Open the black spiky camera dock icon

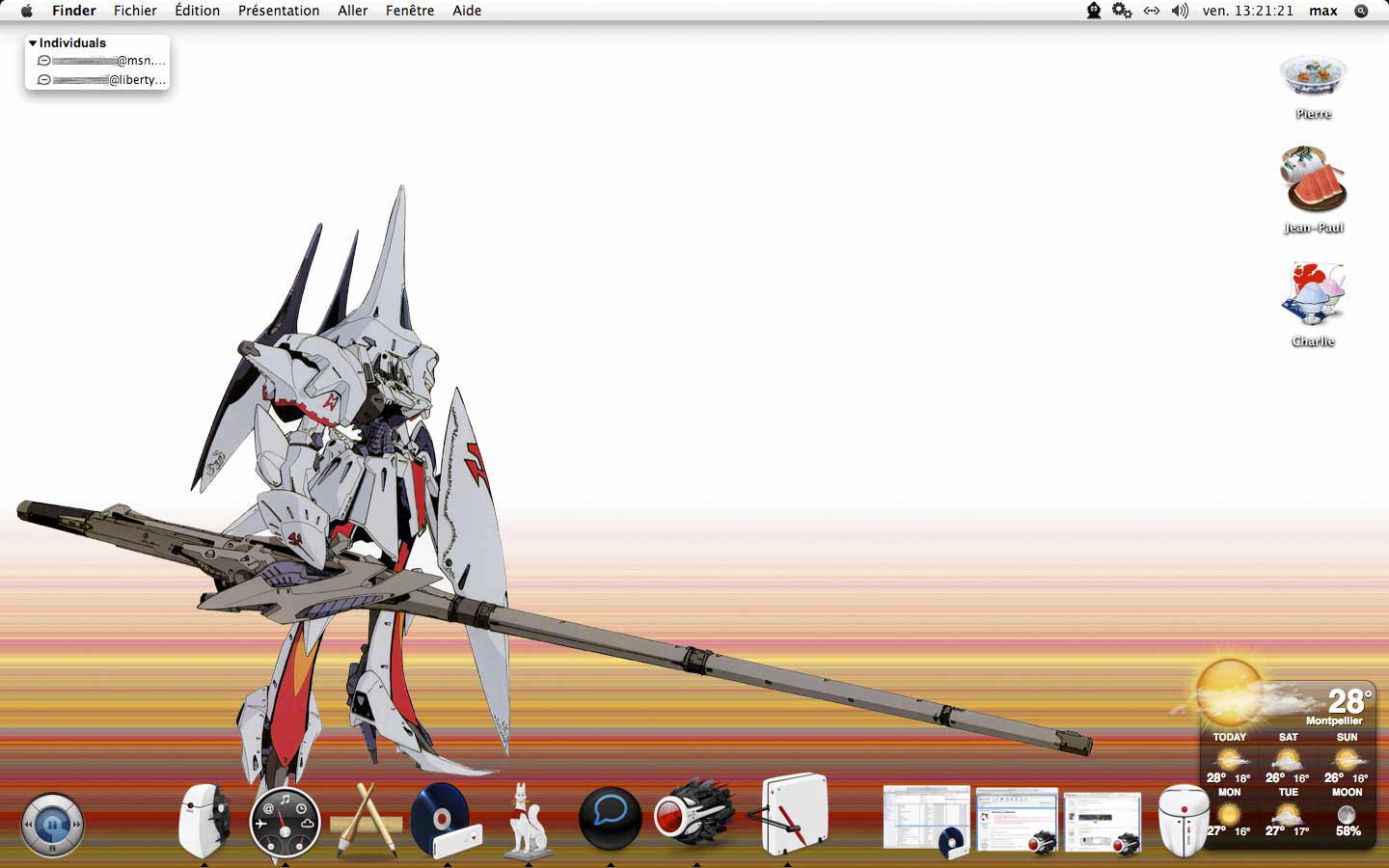tap(694, 816)
